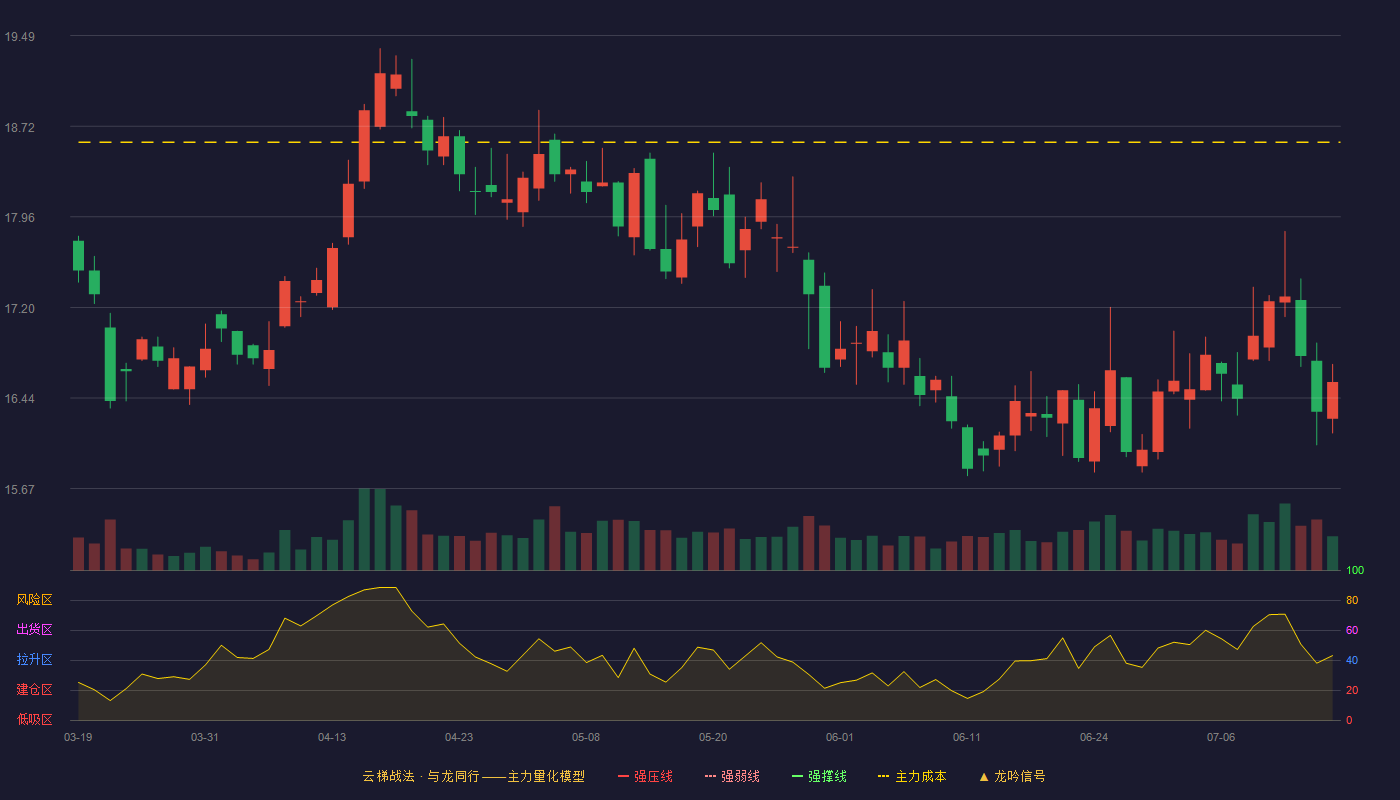Click the 拉升区 zone label
This screenshot has width=1400, height=800.
(34, 660)
